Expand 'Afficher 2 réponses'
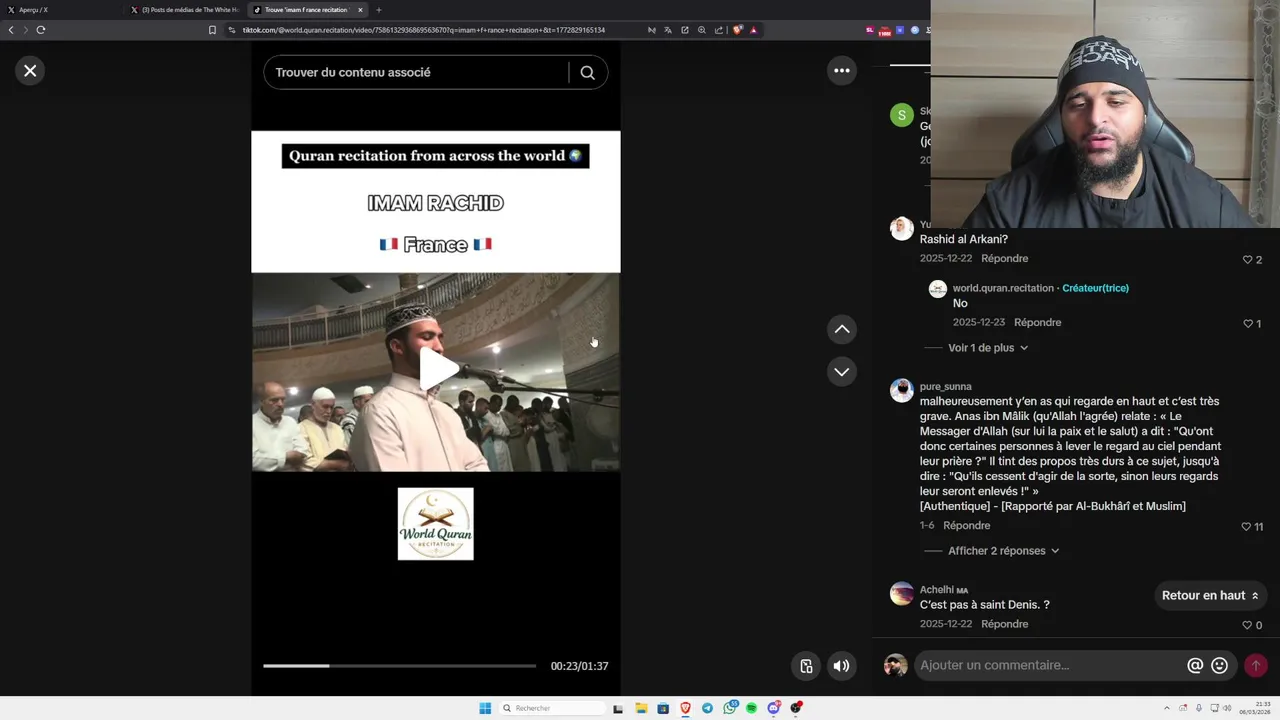 pyautogui.click(x=1003, y=551)
